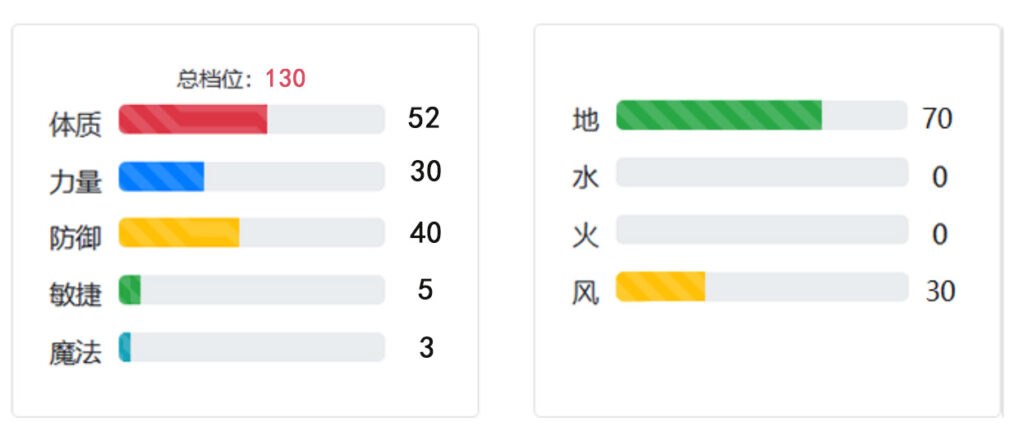Click the yellow 防御 progress bar

pyautogui.click(x=251, y=233)
